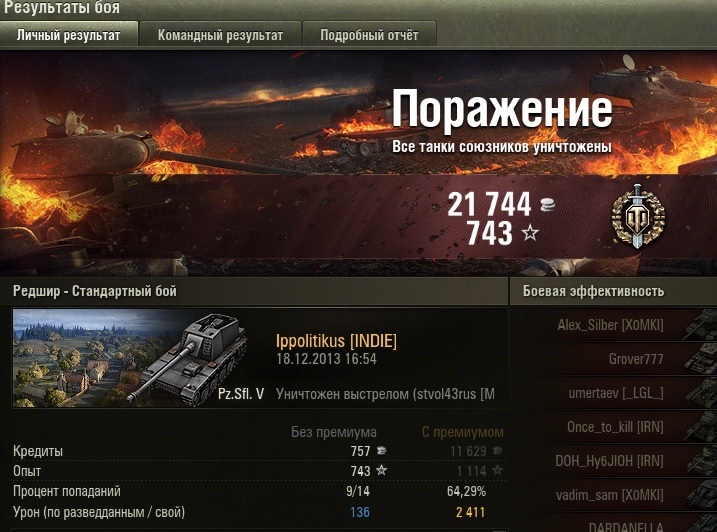This screenshot has width=717, height=532.
Task: Click the tank icon beside Once_to_kill [IRN]
Action: pyautogui.click(x=701, y=426)
